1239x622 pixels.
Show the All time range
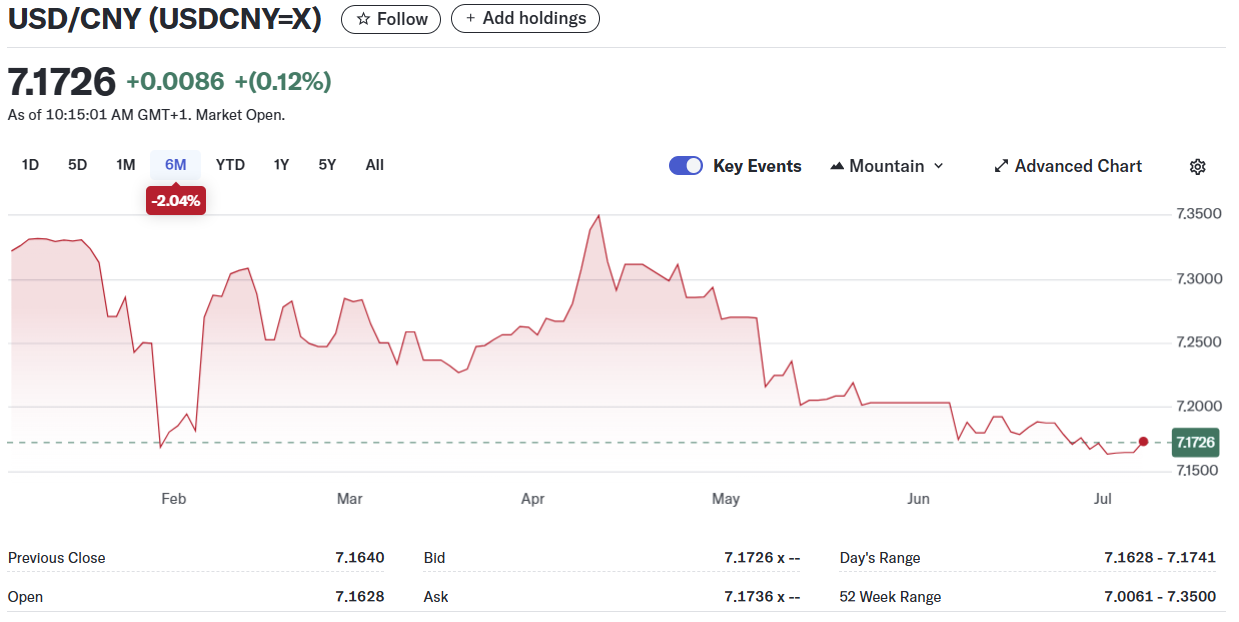pos(374,165)
